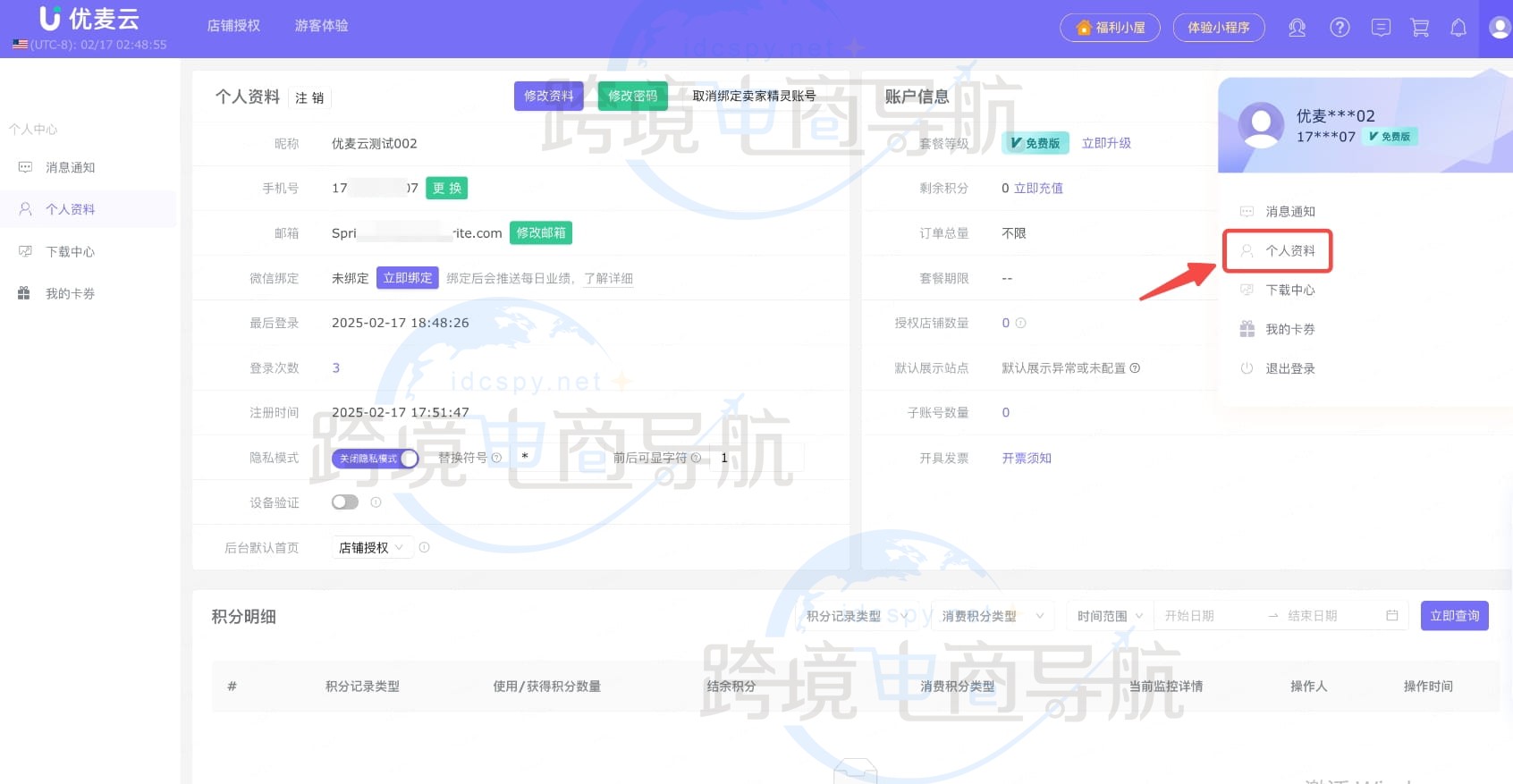The image size is (1513, 784).
Task: Open the 店铺授权 top menu
Action: [x=233, y=26]
